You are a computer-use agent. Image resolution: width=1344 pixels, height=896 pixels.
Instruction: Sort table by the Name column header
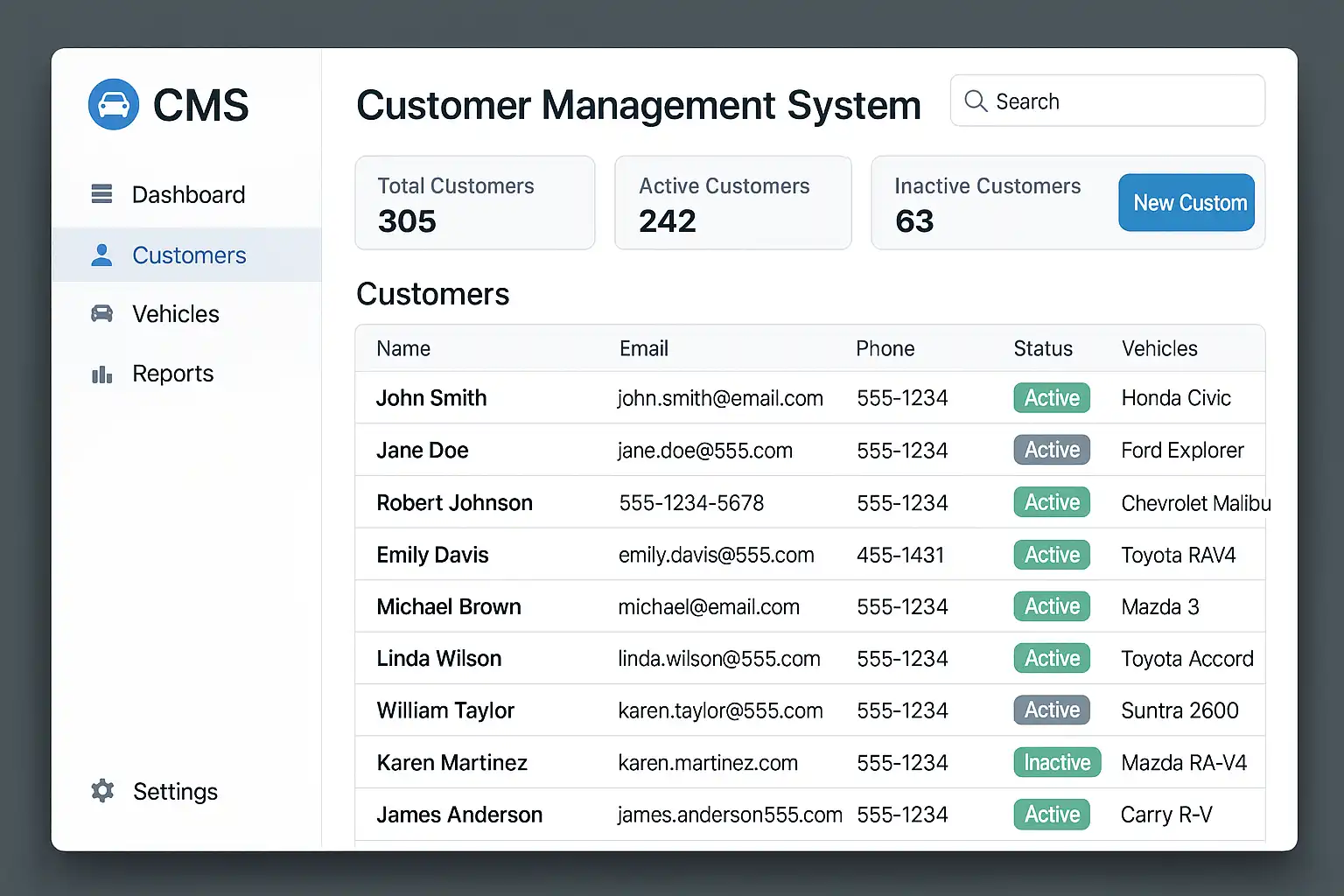403,349
